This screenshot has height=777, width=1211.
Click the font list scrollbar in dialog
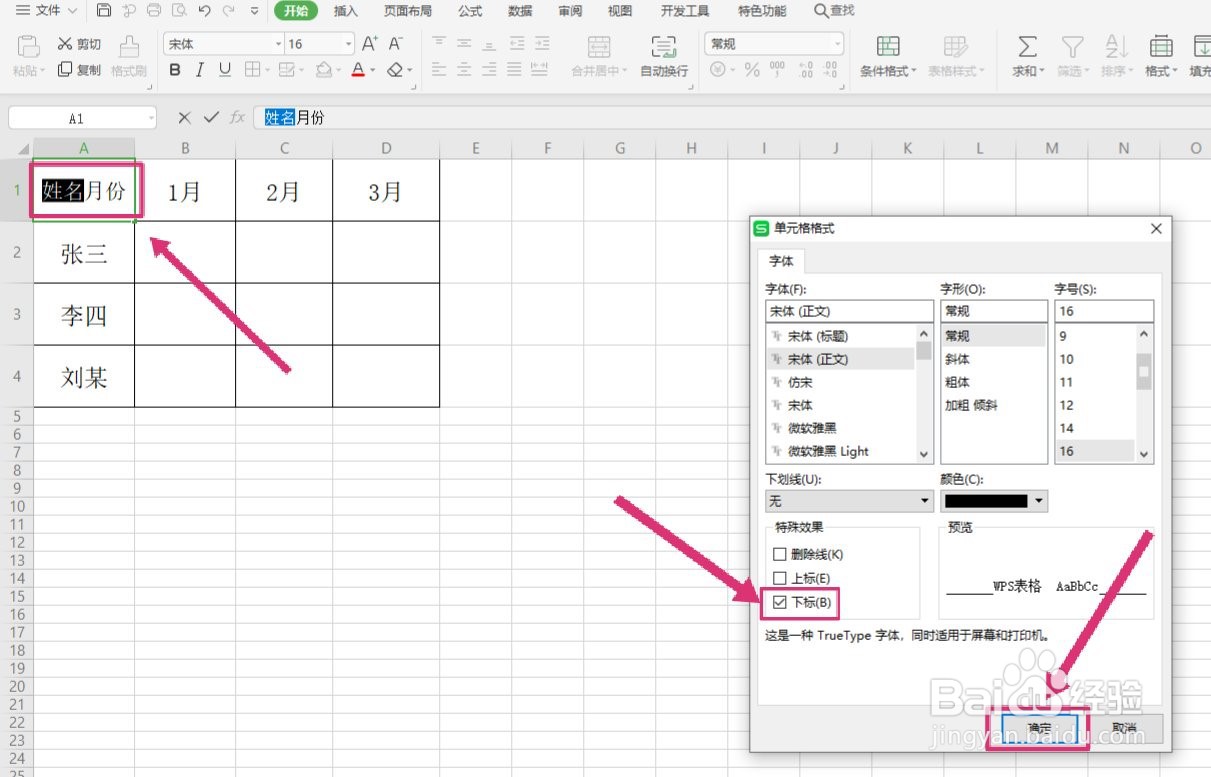(x=924, y=393)
